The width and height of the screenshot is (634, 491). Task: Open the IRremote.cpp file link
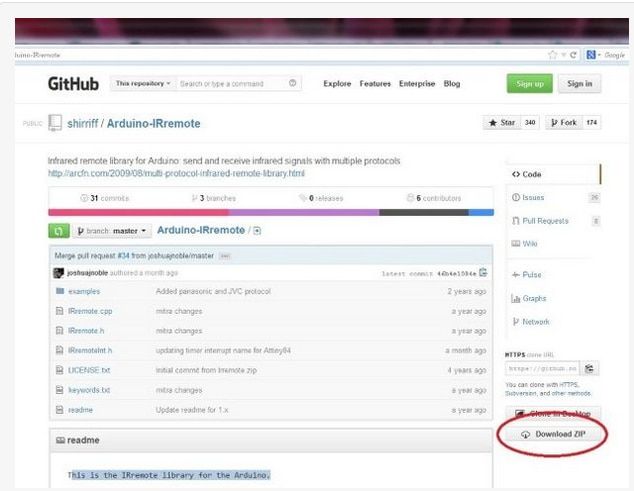(x=90, y=311)
